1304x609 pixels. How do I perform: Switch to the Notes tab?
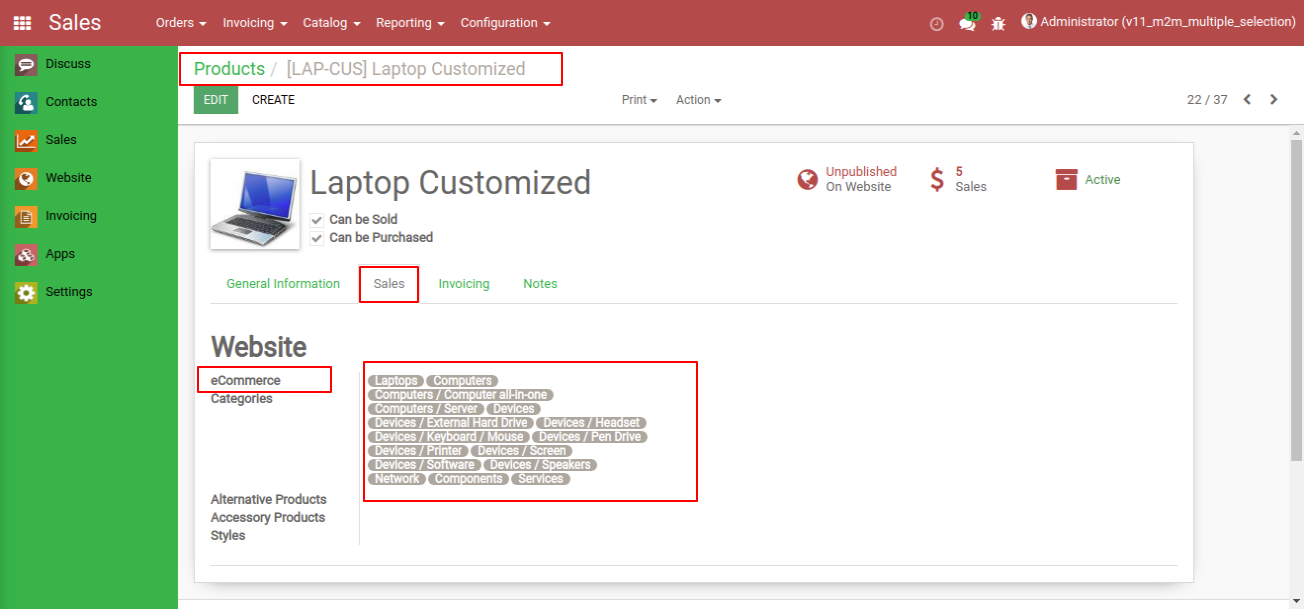(540, 283)
